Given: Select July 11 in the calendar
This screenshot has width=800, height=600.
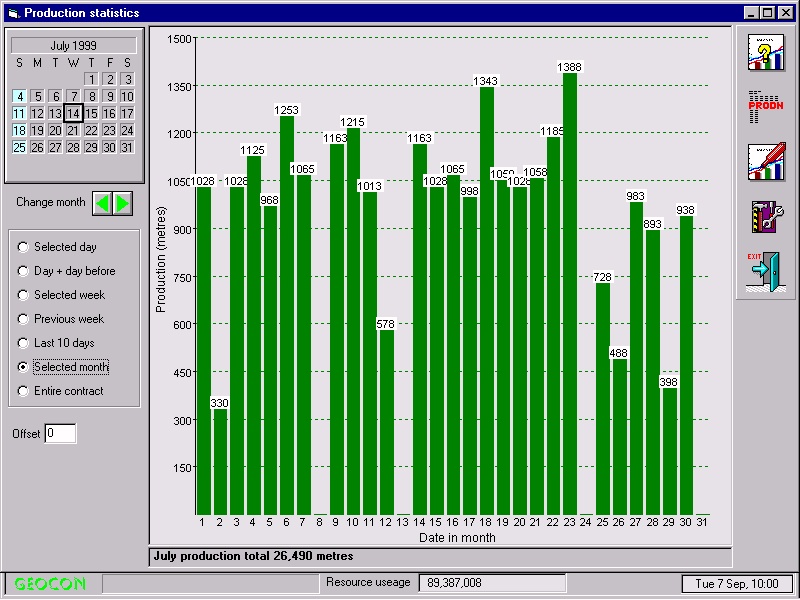Looking at the screenshot, I should 19,113.
